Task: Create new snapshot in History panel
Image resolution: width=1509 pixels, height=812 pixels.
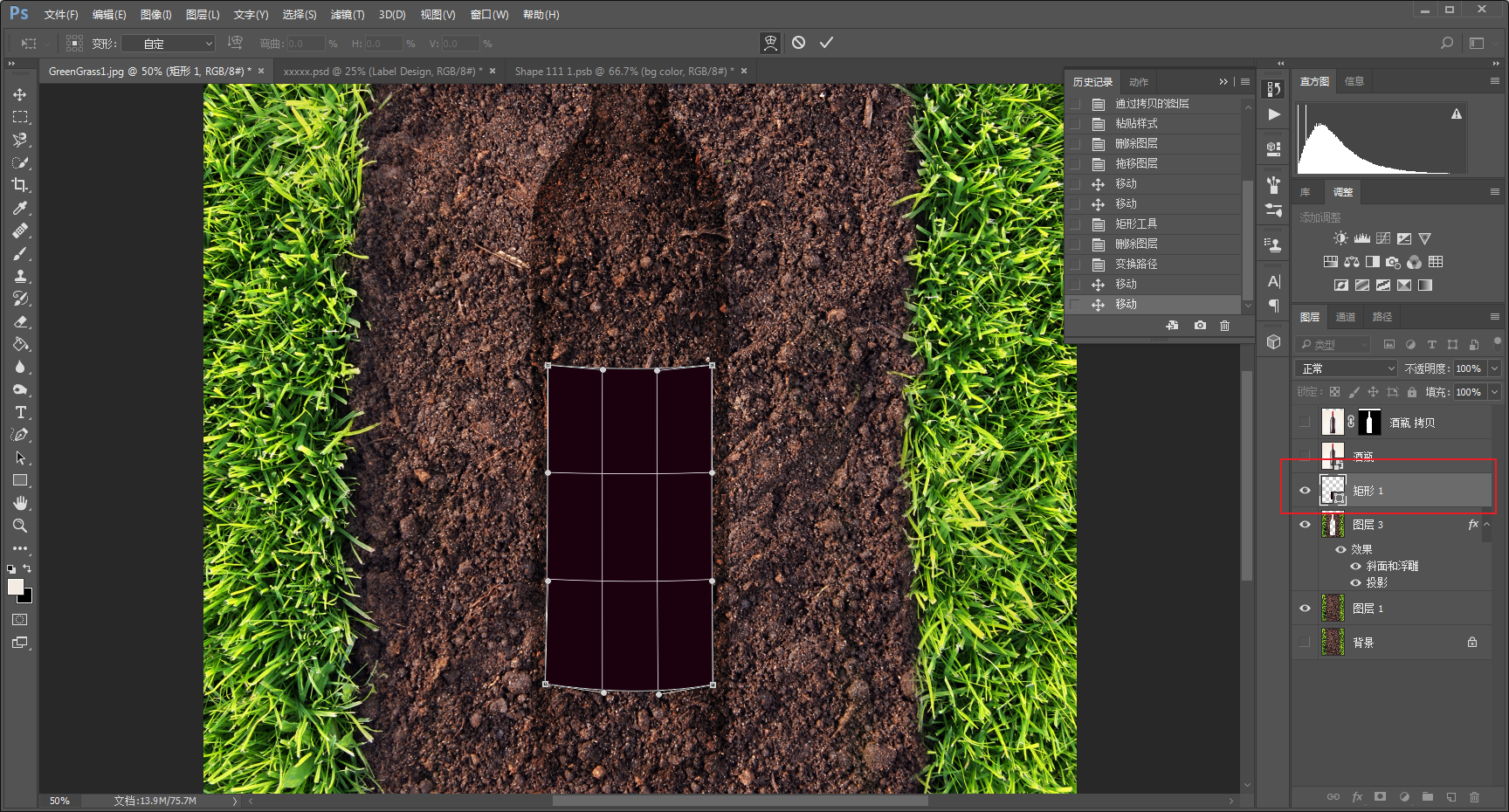Action: click(1201, 325)
